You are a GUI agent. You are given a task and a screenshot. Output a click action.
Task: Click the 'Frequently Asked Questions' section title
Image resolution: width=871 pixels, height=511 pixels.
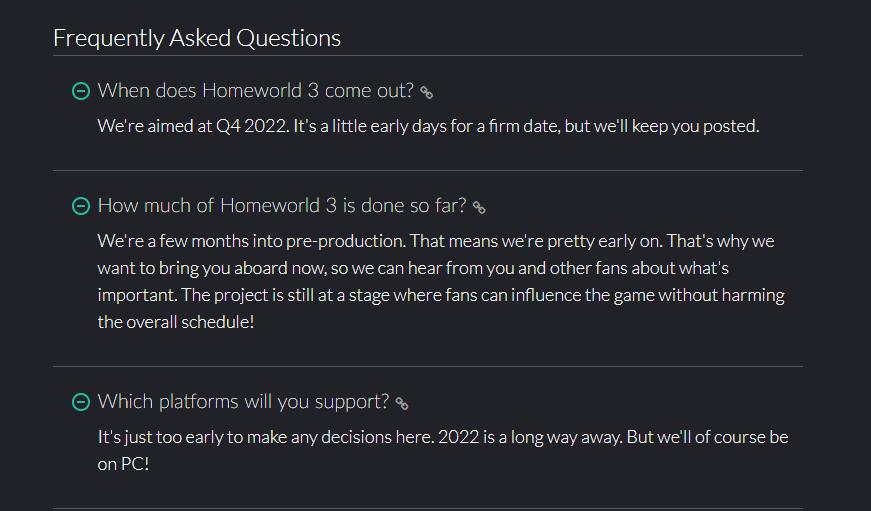click(x=197, y=38)
